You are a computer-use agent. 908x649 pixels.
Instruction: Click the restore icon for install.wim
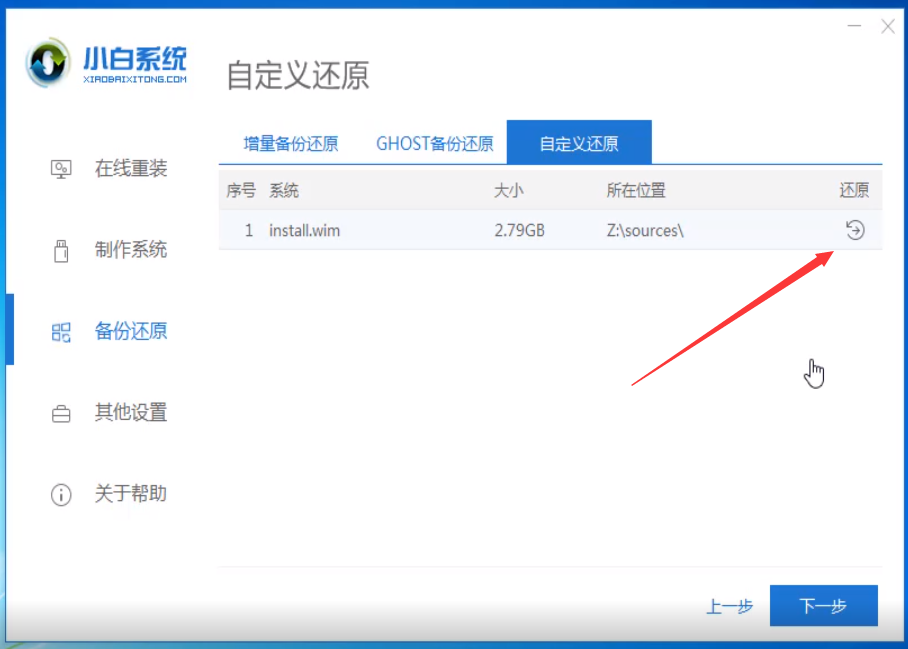click(856, 230)
